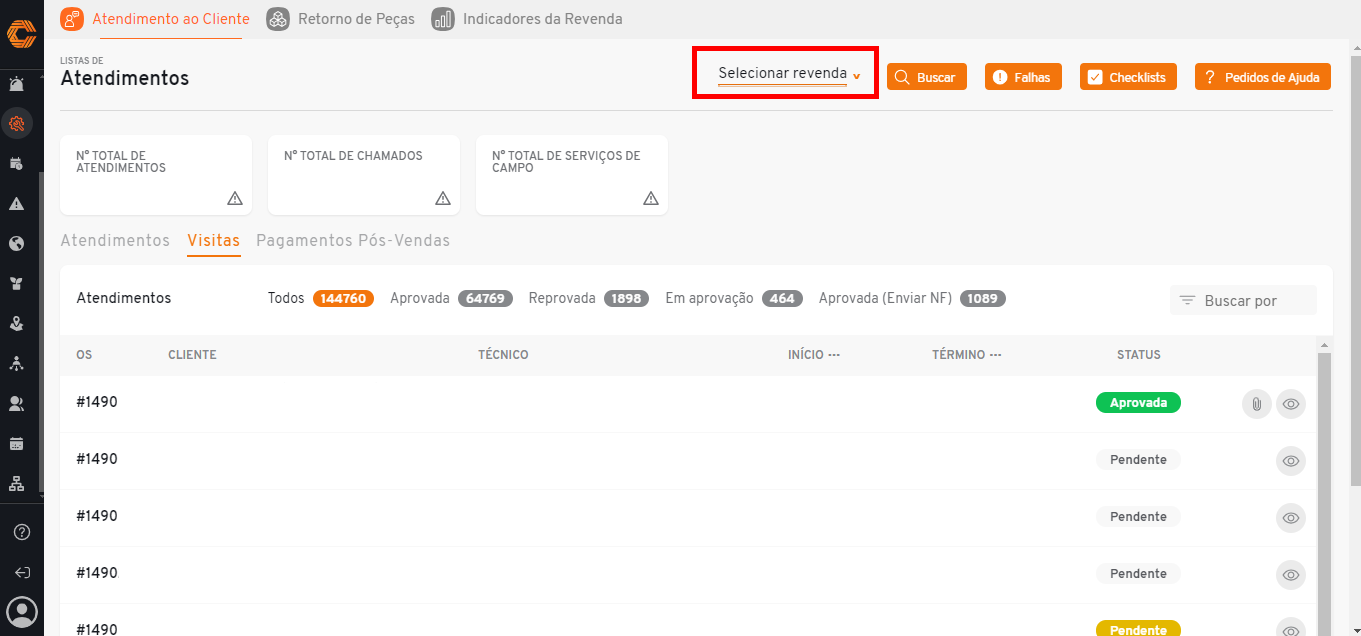Click the Nº TOTAL DE CHAMADOS card
This screenshot has height=636, width=1361.
click(x=364, y=175)
